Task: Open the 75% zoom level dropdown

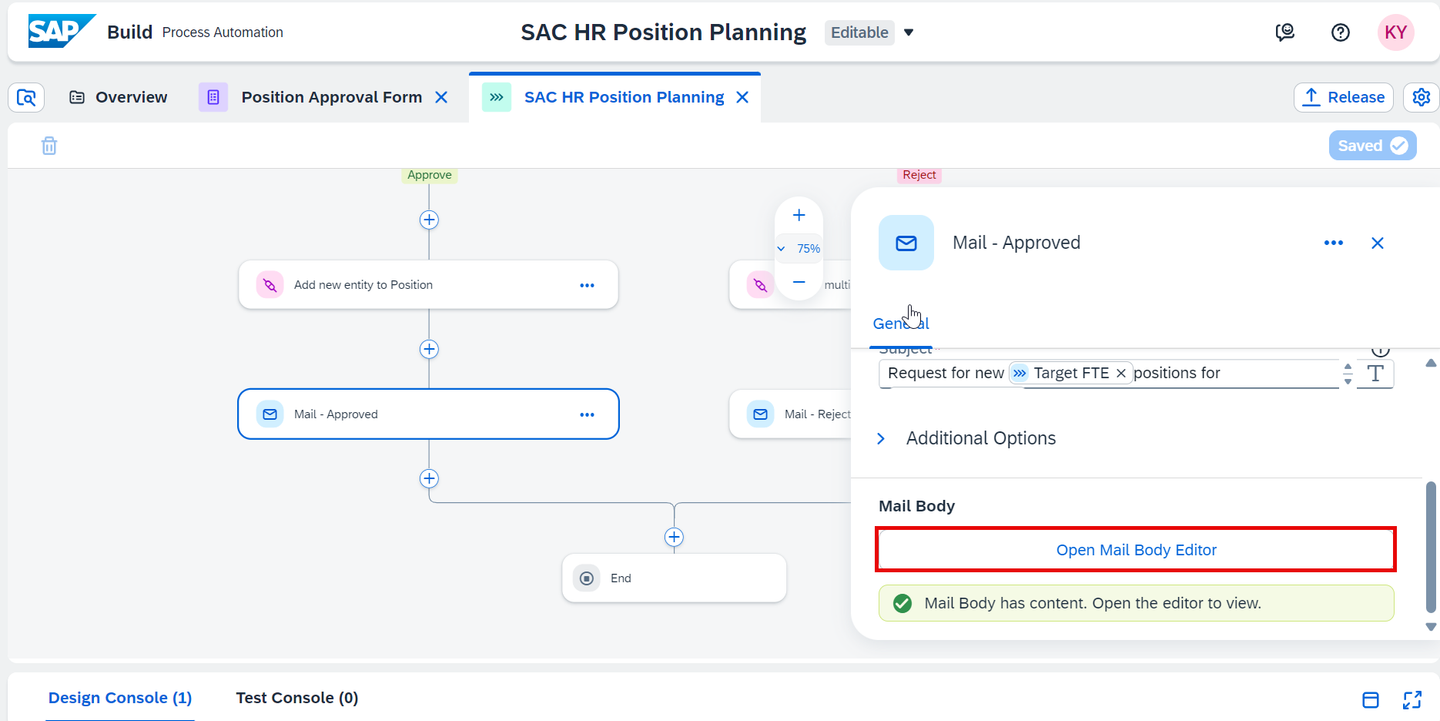Action: click(799, 249)
